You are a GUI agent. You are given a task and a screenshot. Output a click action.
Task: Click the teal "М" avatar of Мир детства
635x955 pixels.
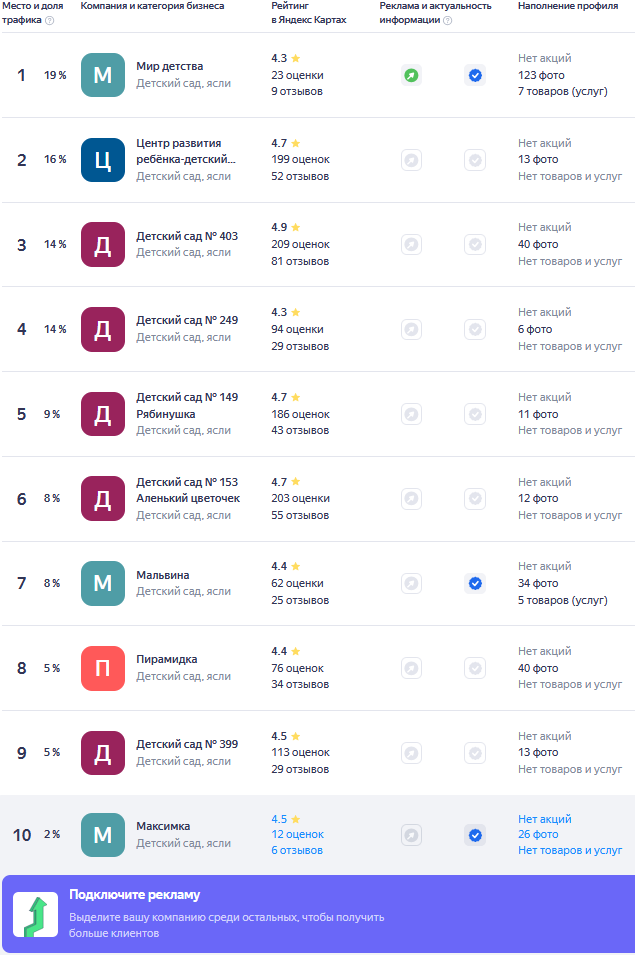pyautogui.click(x=103, y=75)
